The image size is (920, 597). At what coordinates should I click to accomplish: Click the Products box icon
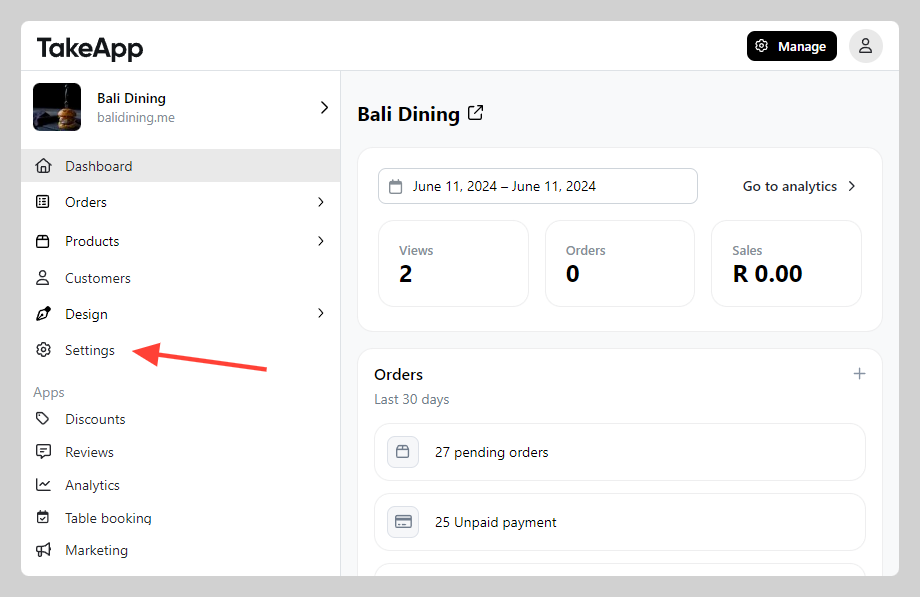click(x=43, y=241)
